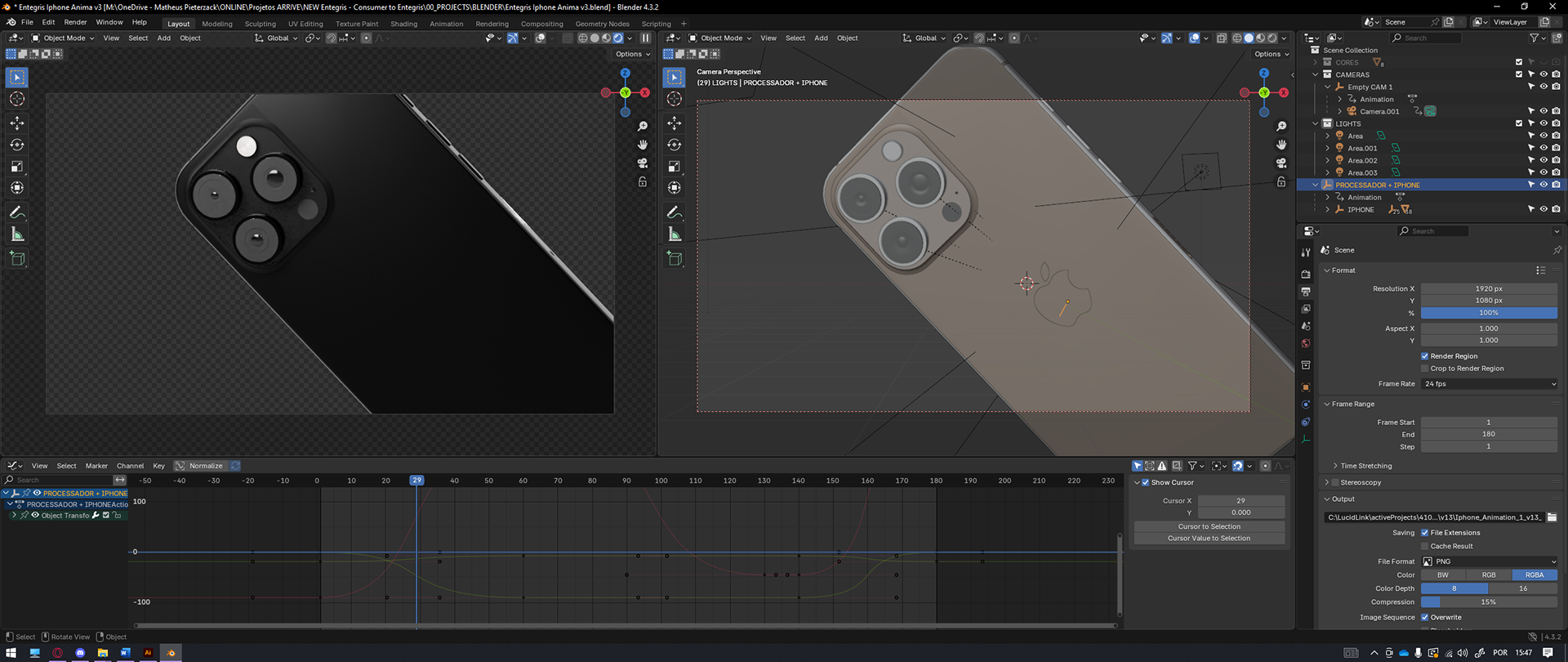Expand the Time Stretching subpanel
Viewport: 1568px width, 662px height.
pyautogui.click(x=1365, y=466)
